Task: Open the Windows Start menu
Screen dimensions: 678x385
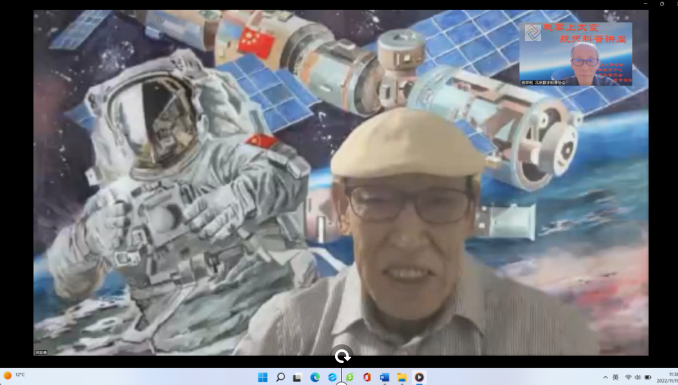Action: click(262, 377)
